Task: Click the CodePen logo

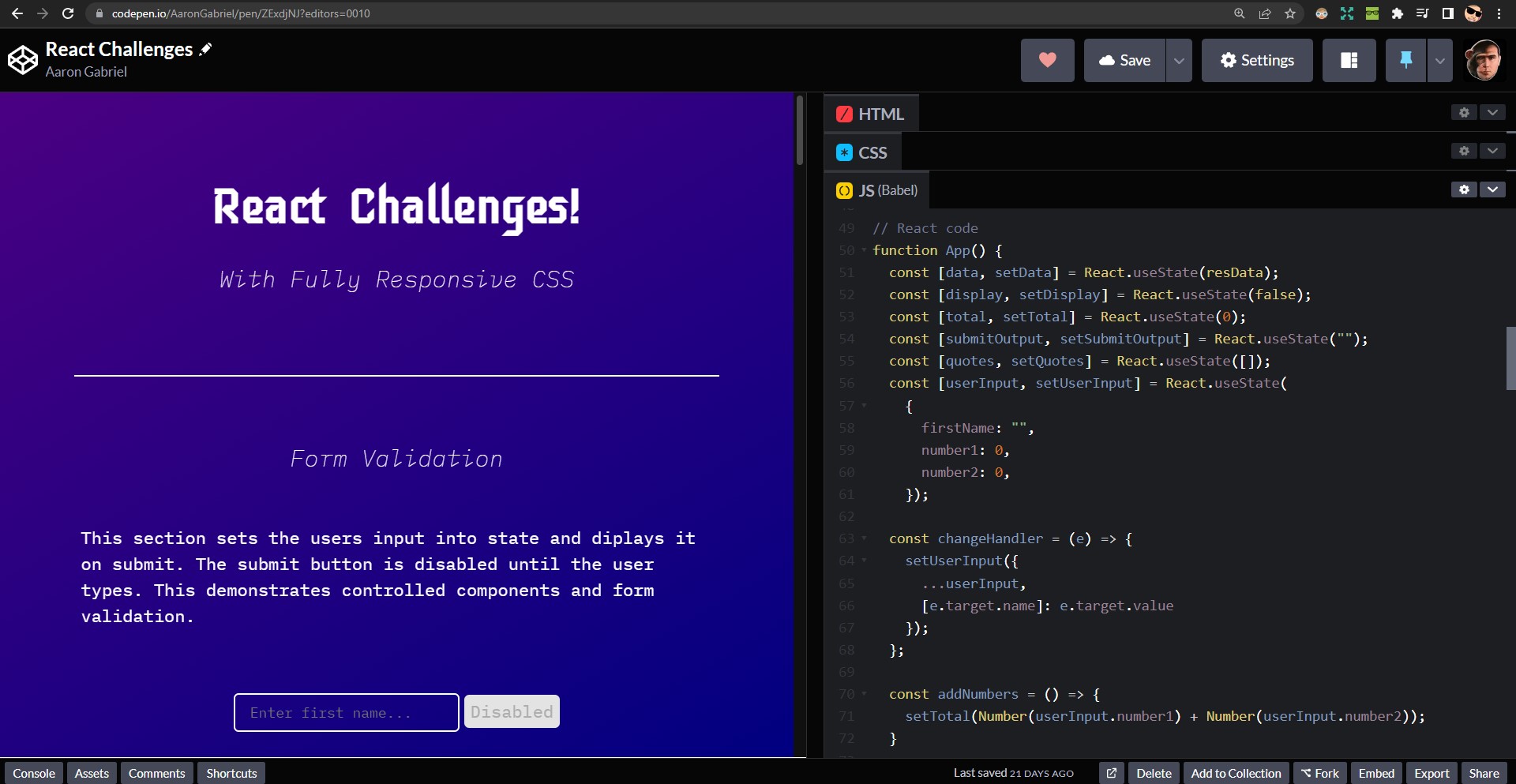Action: point(22,60)
